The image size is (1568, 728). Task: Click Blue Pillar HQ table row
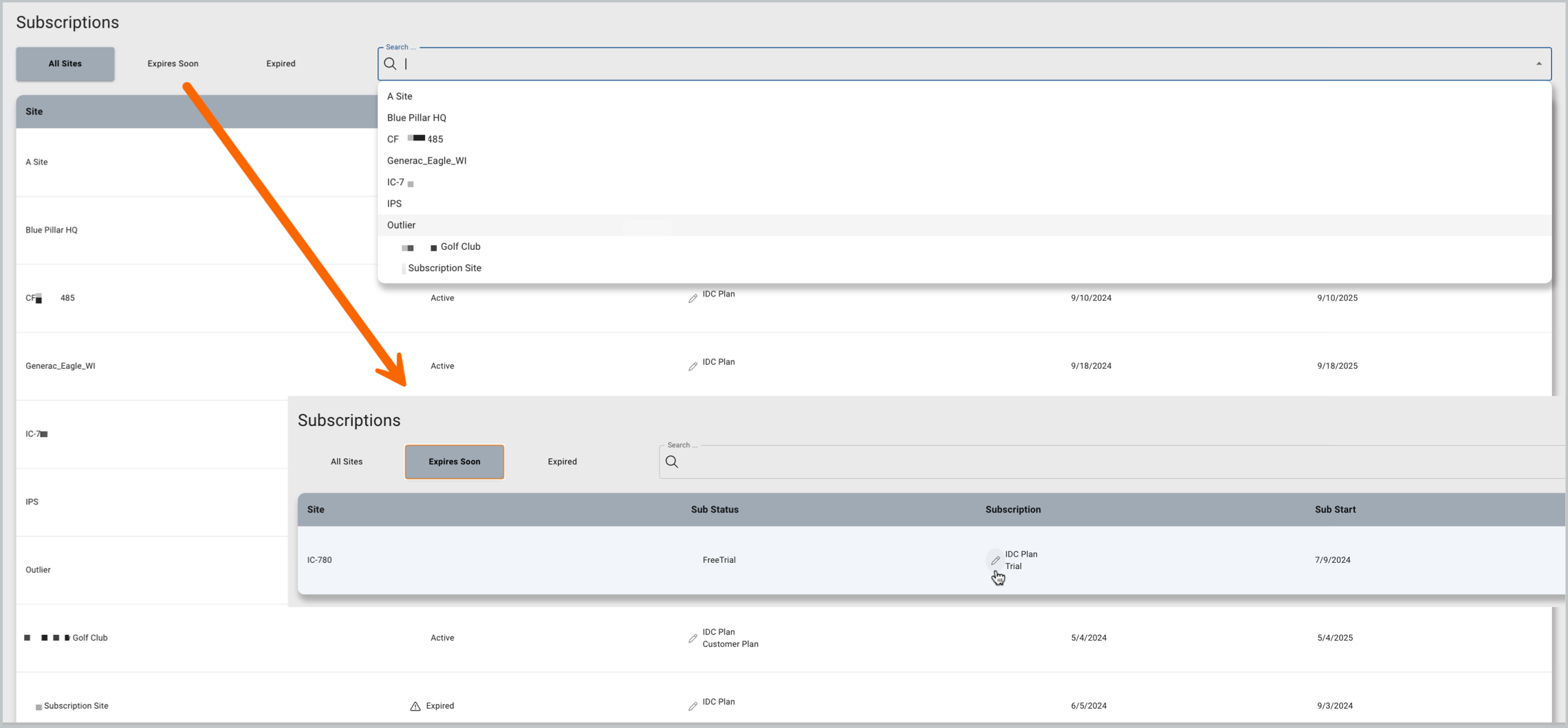(197, 230)
